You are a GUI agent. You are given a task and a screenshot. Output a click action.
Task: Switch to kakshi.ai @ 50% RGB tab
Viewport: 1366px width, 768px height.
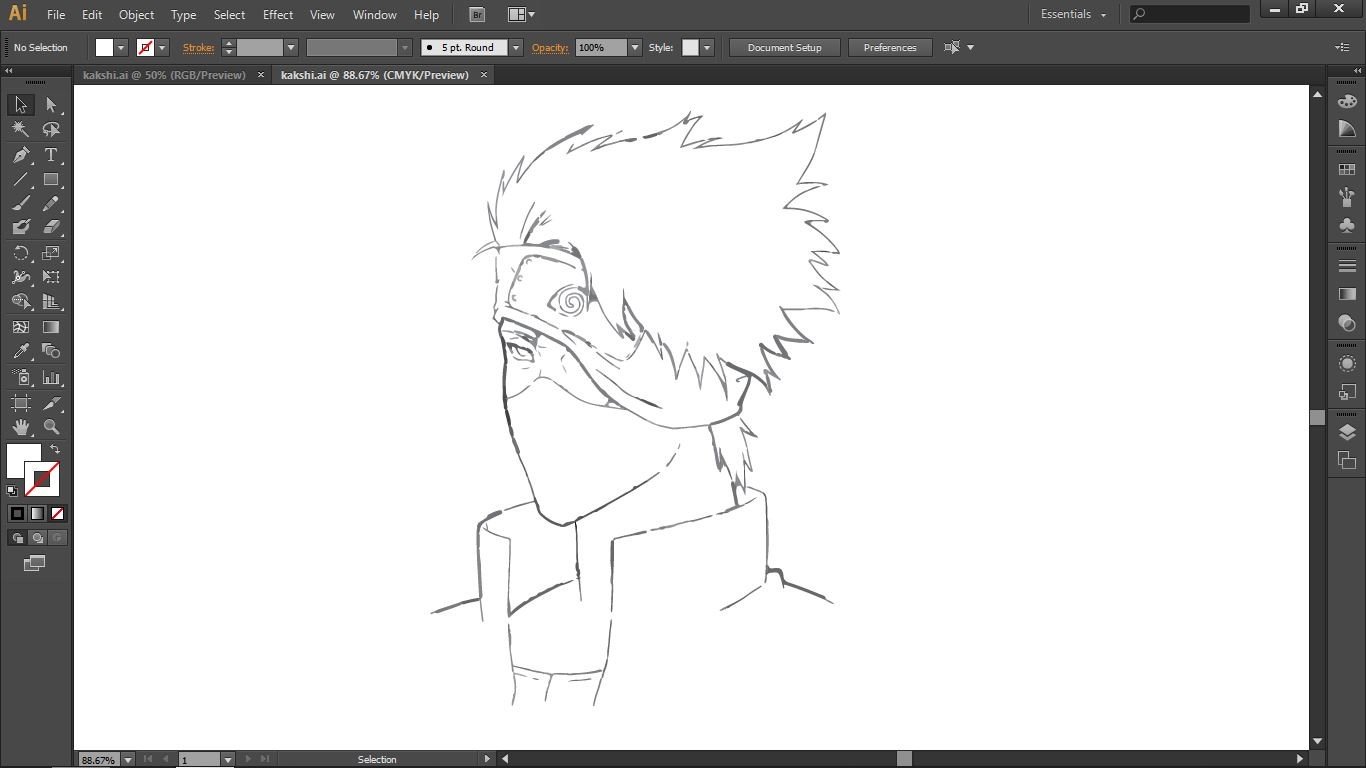(164, 75)
